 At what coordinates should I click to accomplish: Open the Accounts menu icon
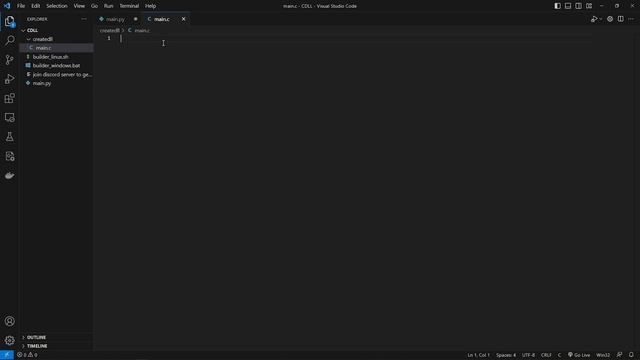click(x=9, y=321)
